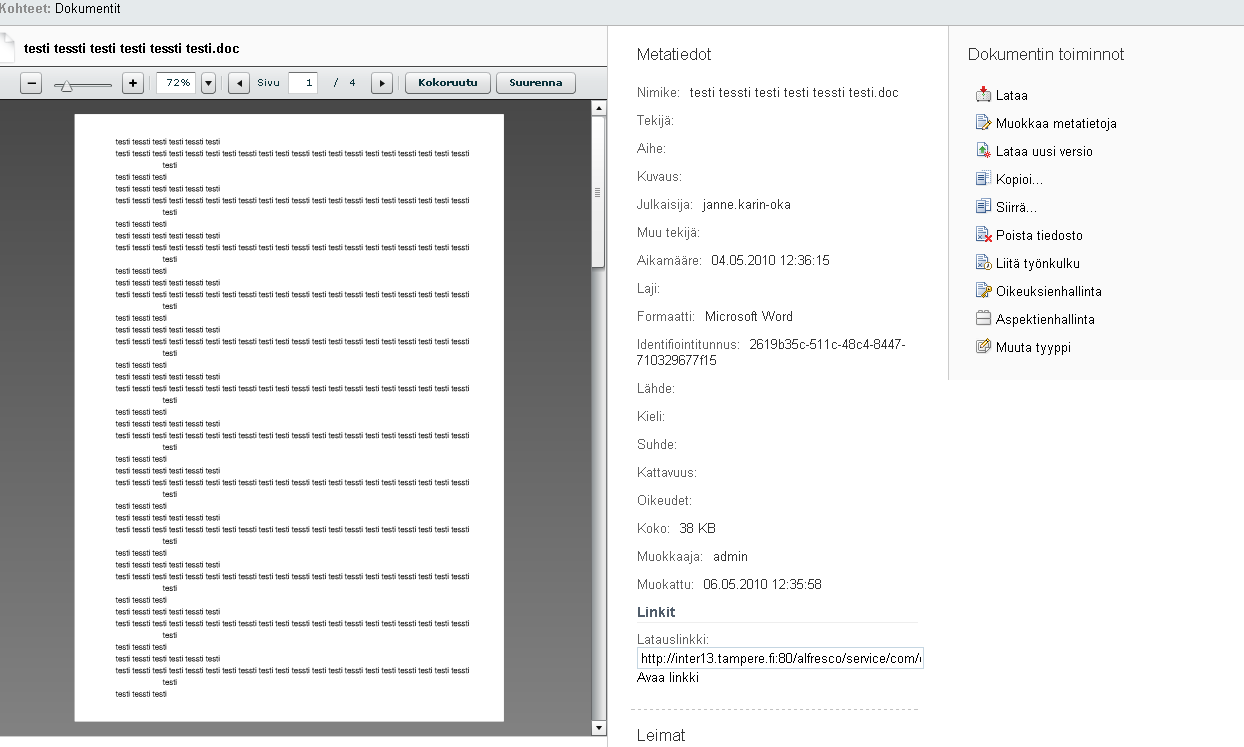The width and height of the screenshot is (1244, 747).
Task: Click the Muokattu value 06.05.2010 12:35:58
Action: [x=763, y=585]
